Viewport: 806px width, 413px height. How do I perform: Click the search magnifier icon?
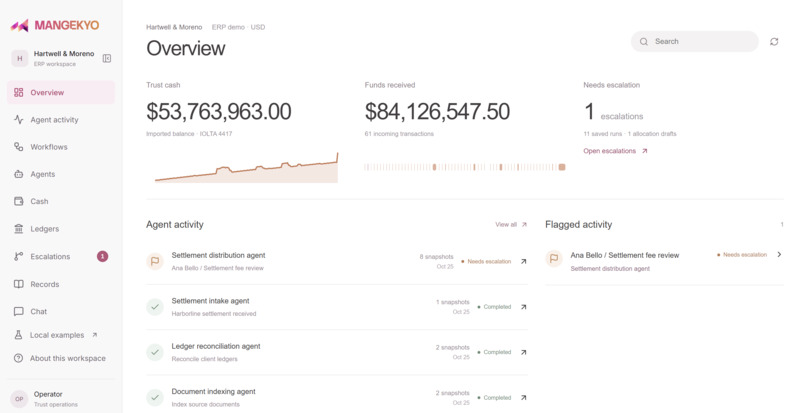[x=644, y=42]
